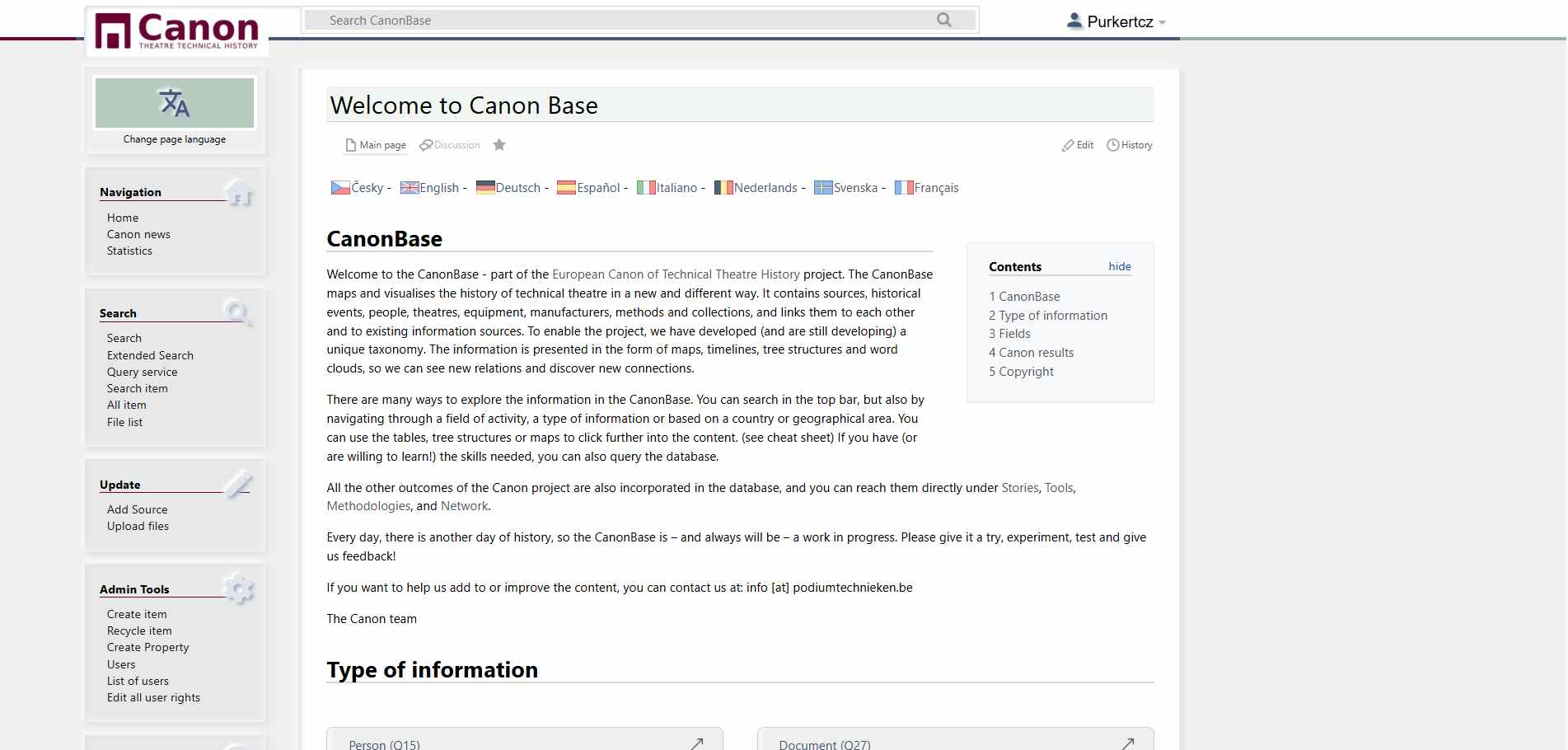Click Create item in Admin Tools
The width and height of the screenshot is (1568, 750).
pos(137,614)
